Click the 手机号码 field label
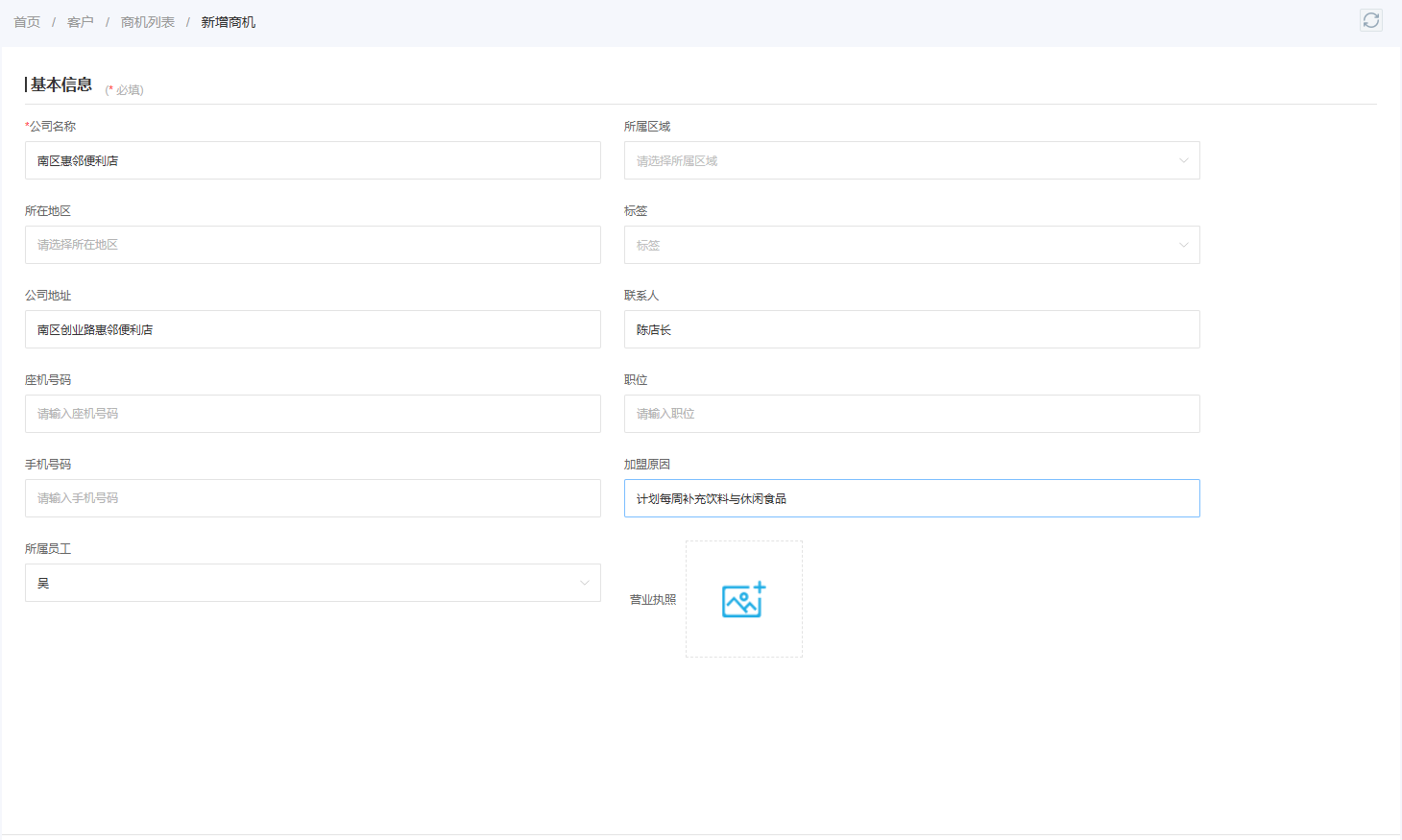Image resolution: width=1402 pixels, height=840 pixels. 48,464
